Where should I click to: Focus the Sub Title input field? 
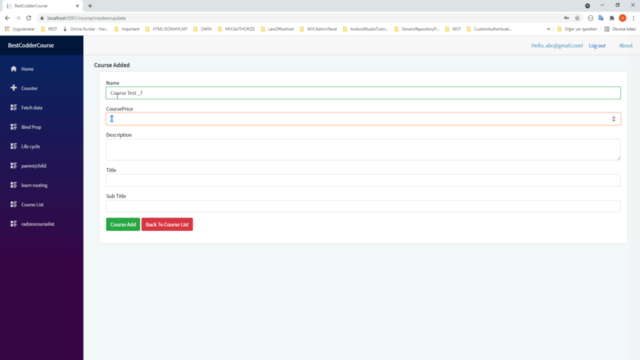pyautogui.click(x=363, y=206)
